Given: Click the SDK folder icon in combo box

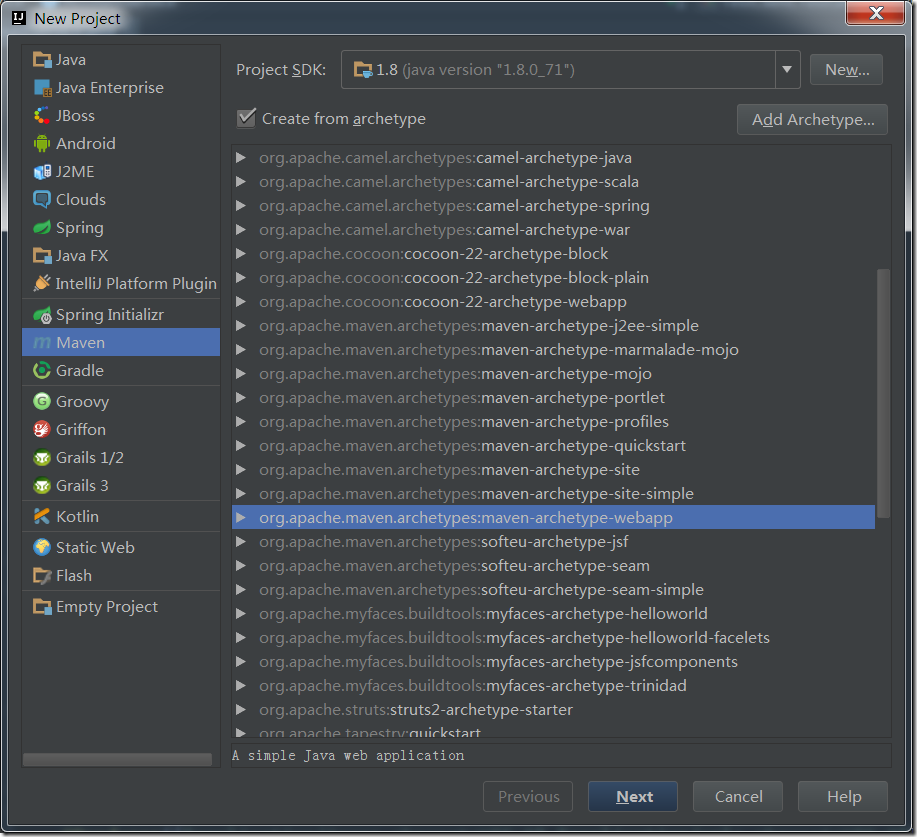Looking at the screenshot, I should click(x=363, y=70).
